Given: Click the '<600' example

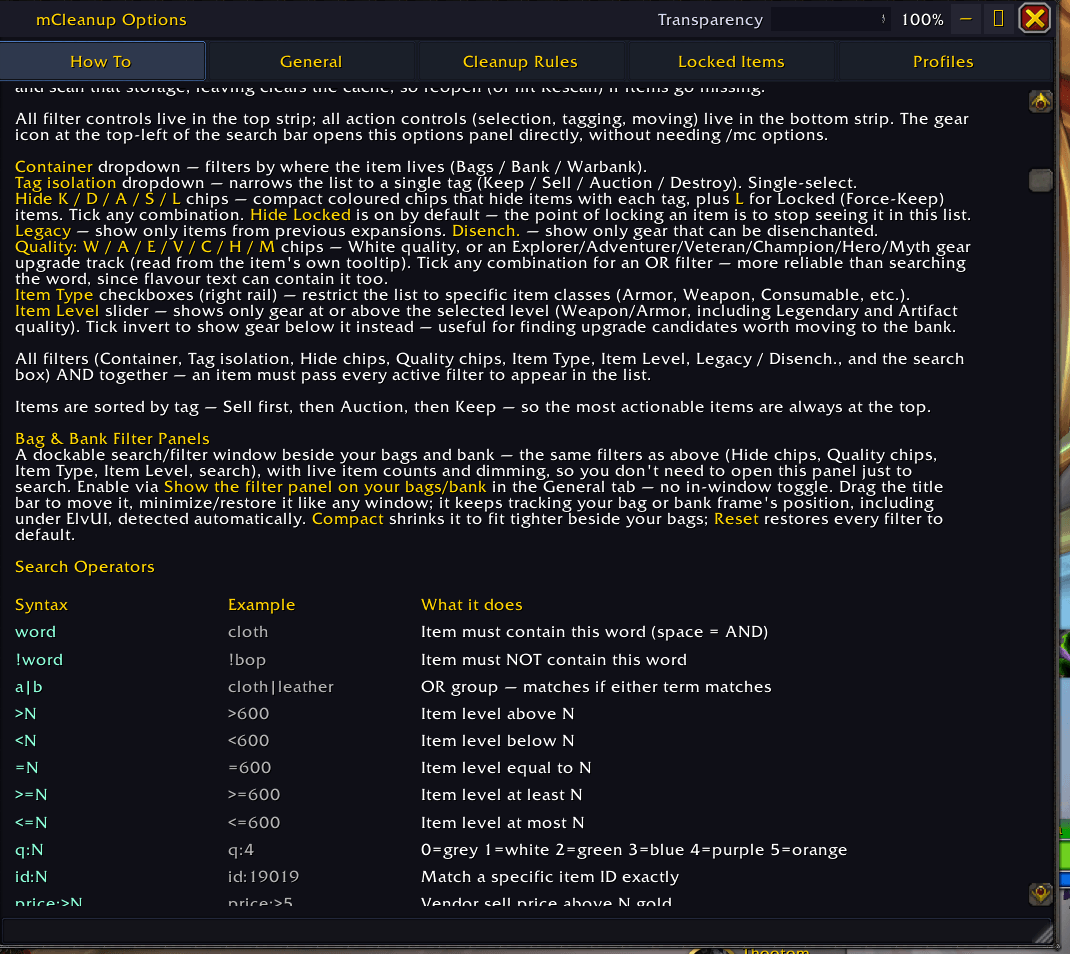Looking at the screenshot, I should (248, 740).
